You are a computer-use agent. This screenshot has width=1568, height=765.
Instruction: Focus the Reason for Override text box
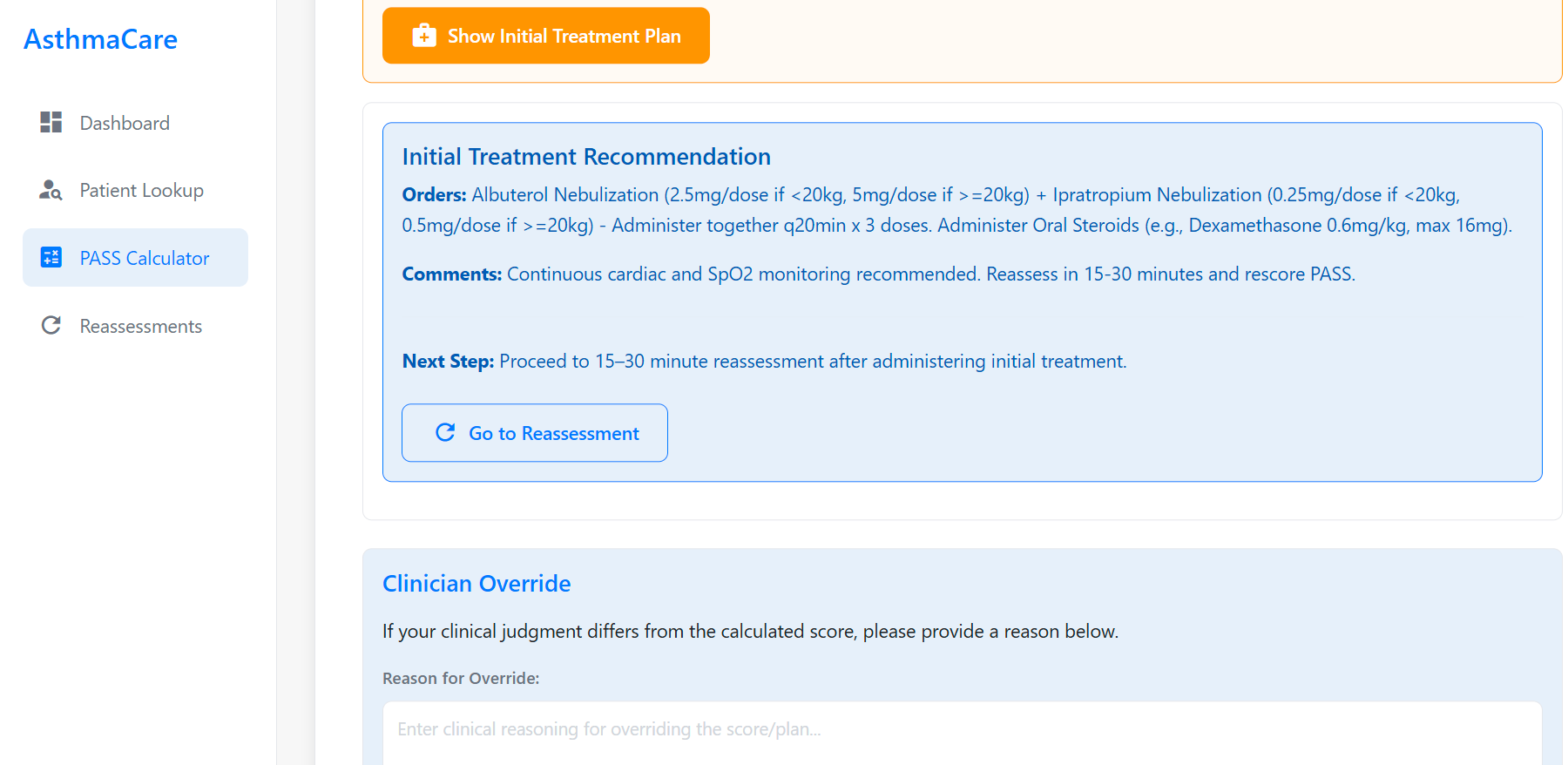784,730
